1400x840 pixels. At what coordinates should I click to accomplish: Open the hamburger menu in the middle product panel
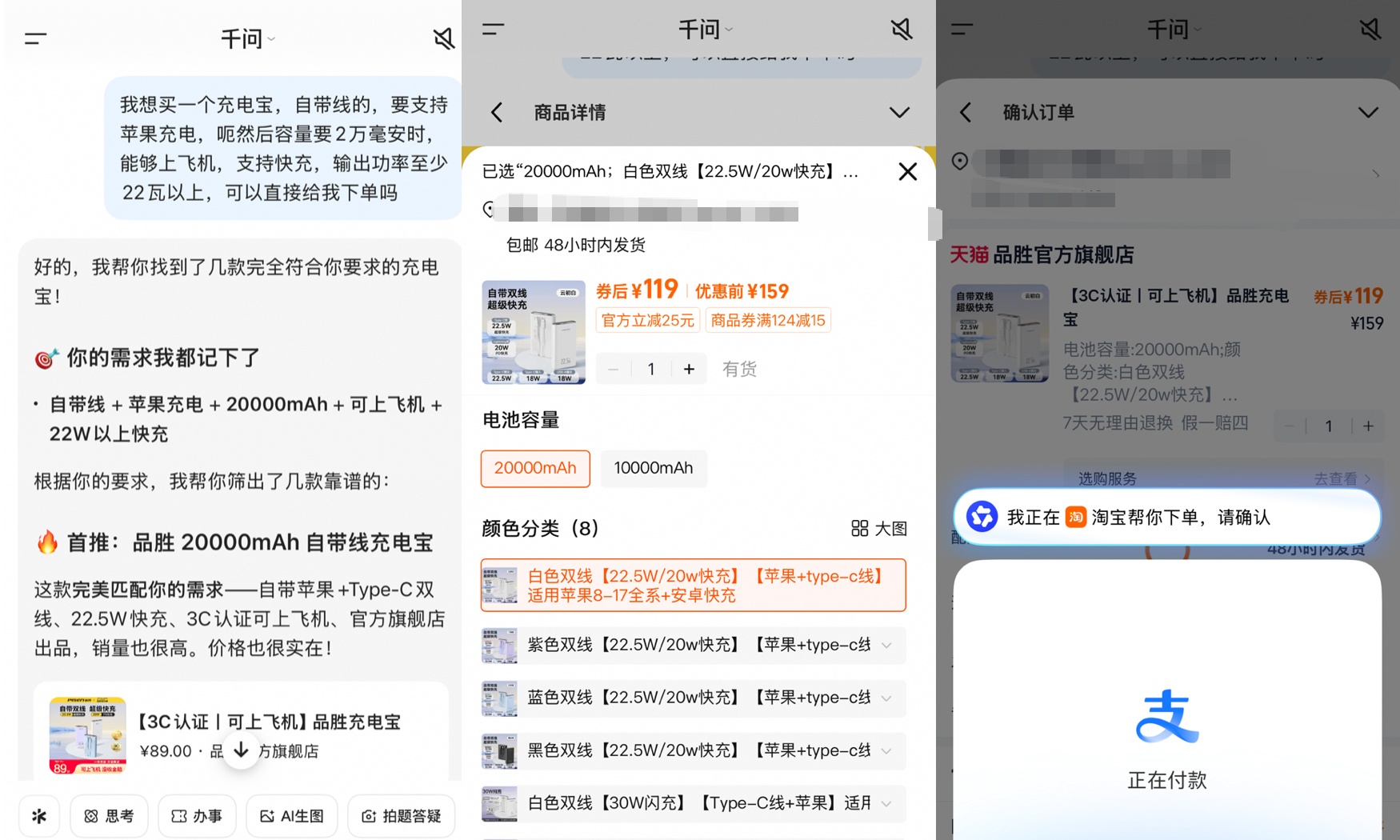click(x=494, y=30)
